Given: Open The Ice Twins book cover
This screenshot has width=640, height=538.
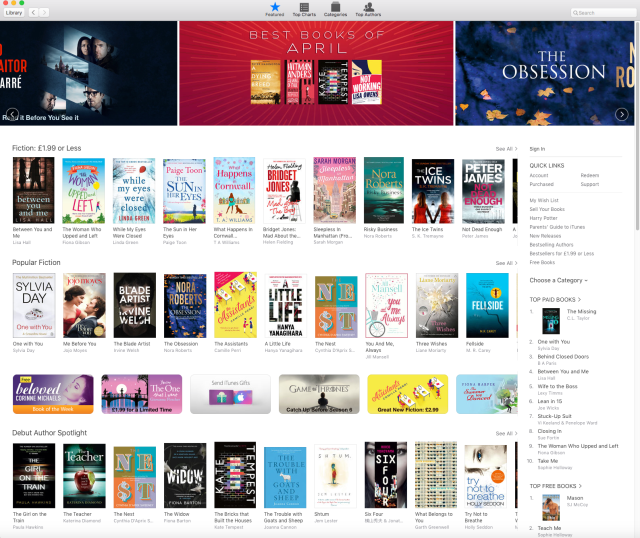Looking at the screenshot, I should (x=433, y=191).
